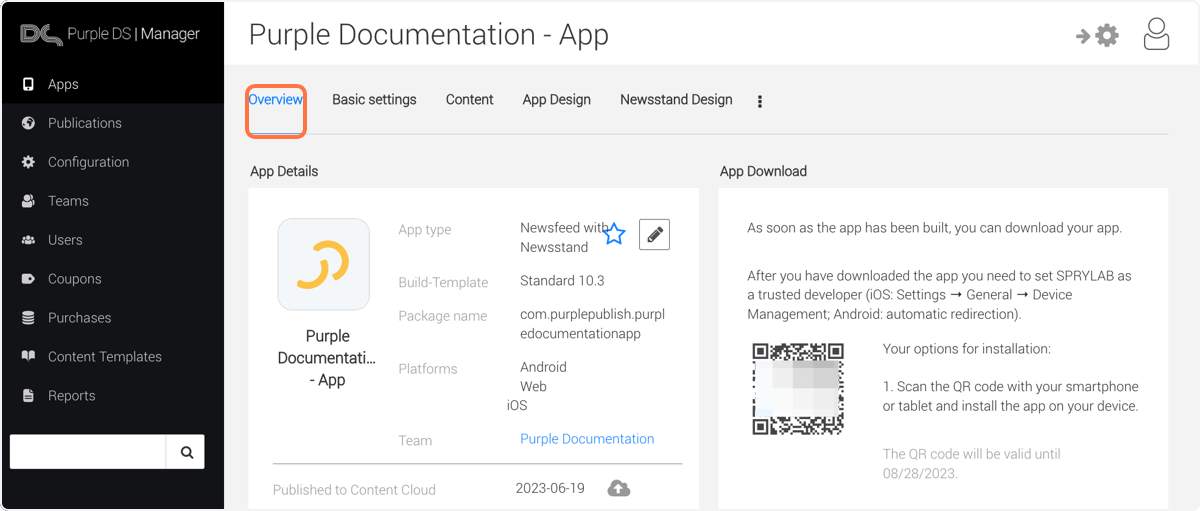Click the App Details heading

[x=284, y=171]
